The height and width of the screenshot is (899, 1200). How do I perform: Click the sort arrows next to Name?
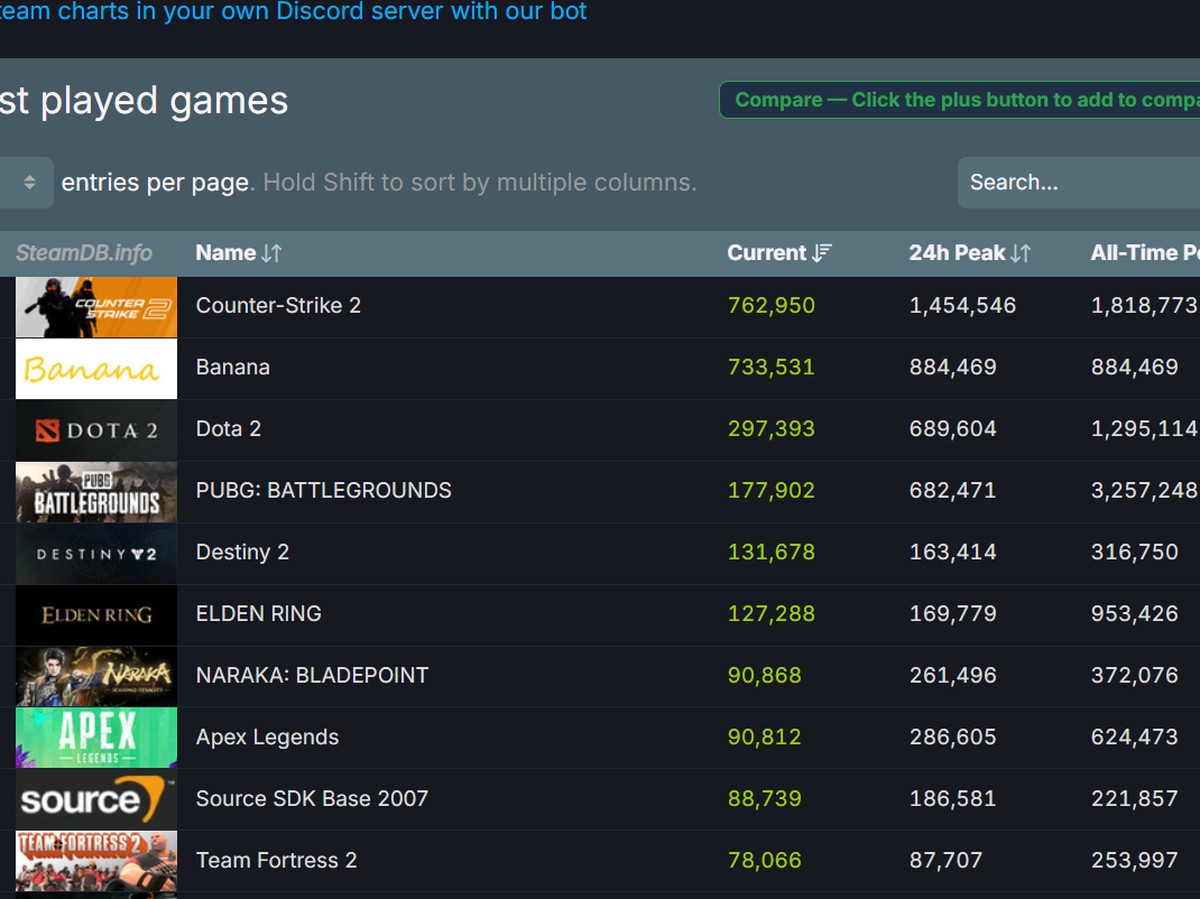point(270,252)
